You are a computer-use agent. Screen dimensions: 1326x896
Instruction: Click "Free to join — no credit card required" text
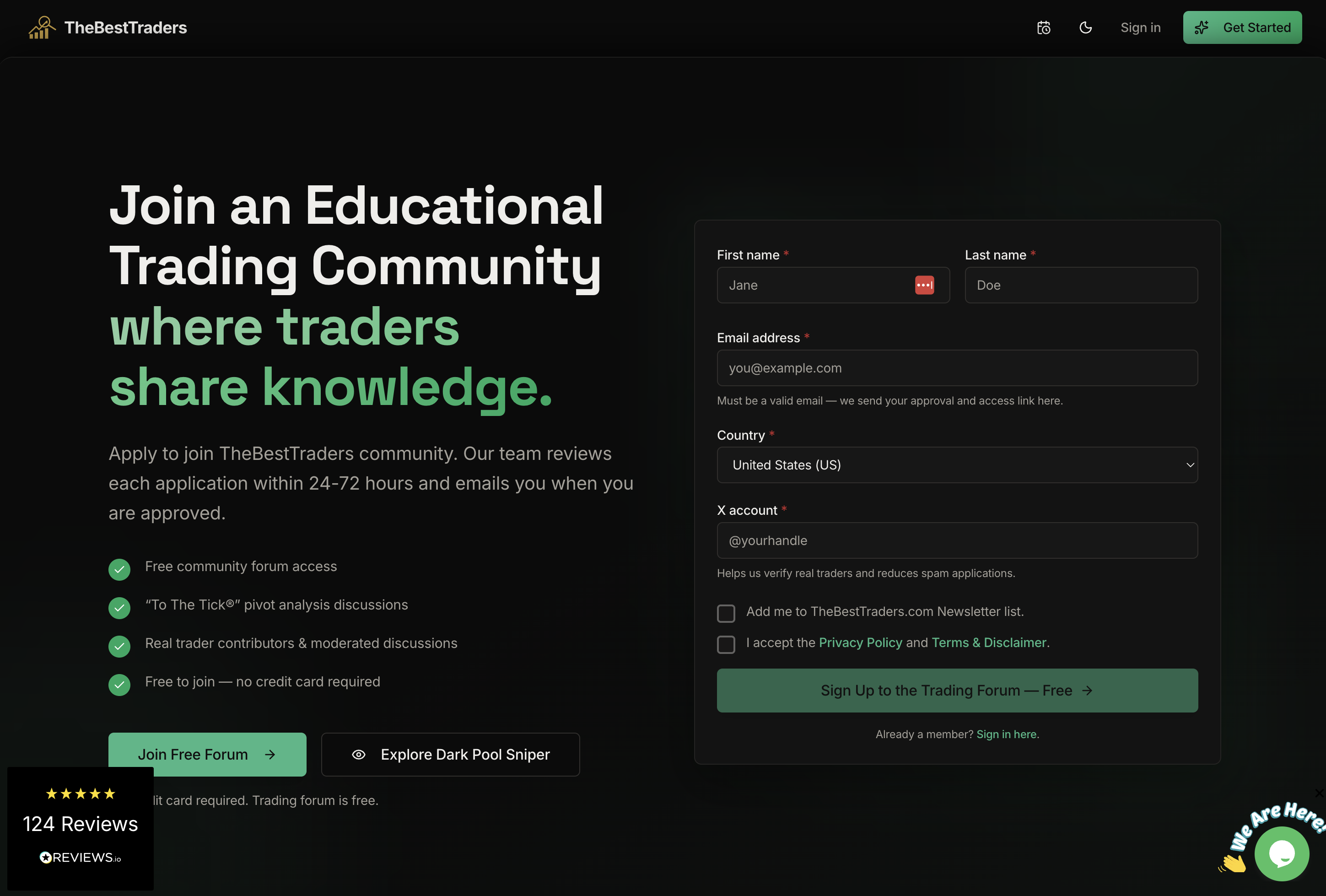[263, 681]
